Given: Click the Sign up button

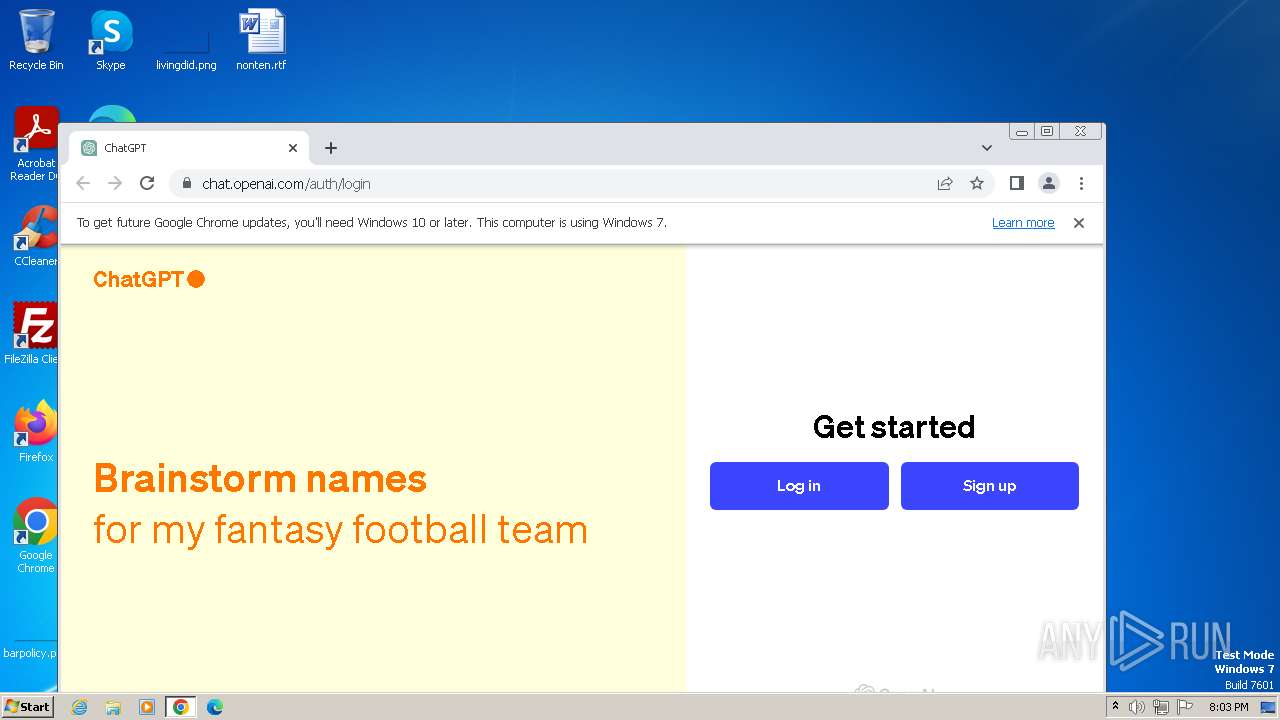Looking at the screenshot, I should 990,486.
